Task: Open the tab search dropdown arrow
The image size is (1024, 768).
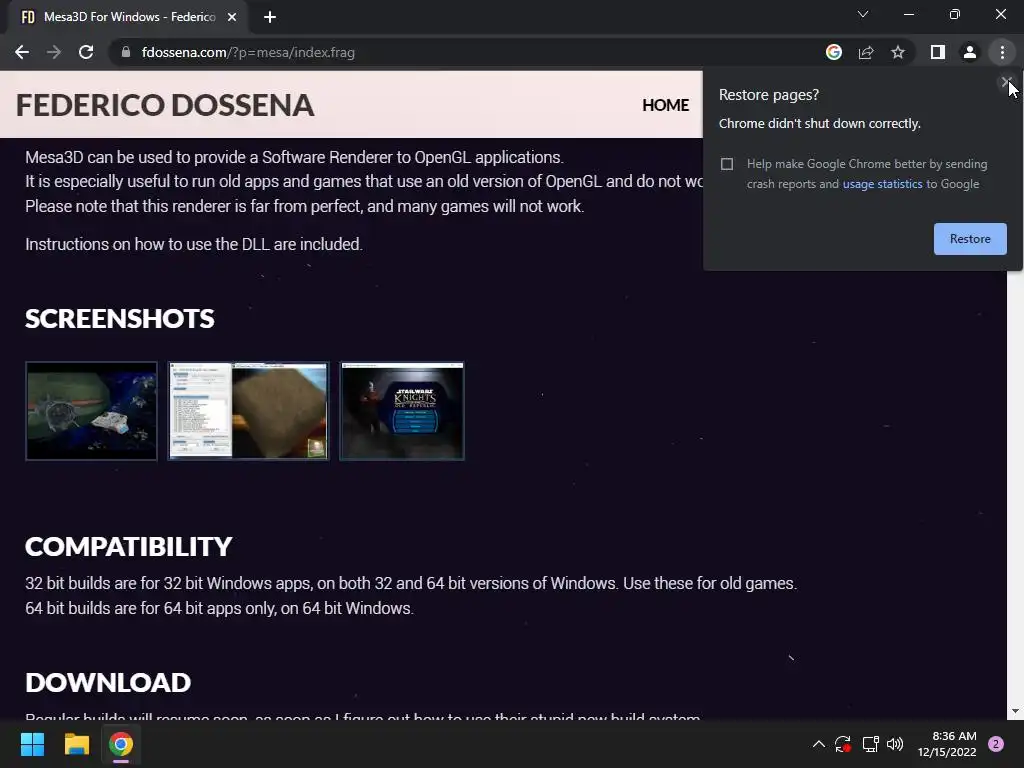Action: pos(863,14)
